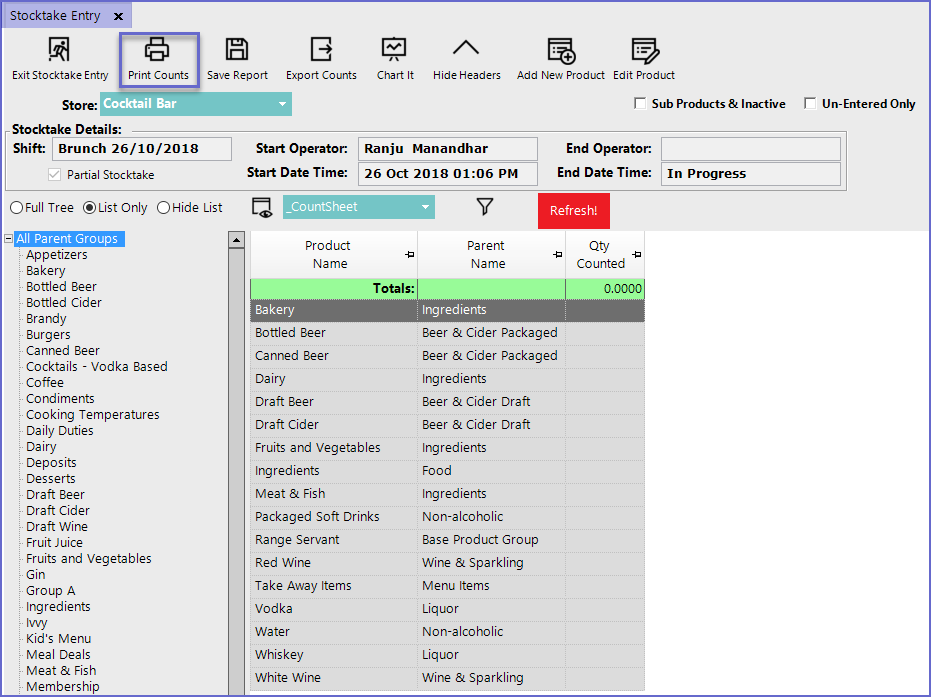Collapse the All Parent Groups tree node
Screen dimensions: 931x697
9,239
